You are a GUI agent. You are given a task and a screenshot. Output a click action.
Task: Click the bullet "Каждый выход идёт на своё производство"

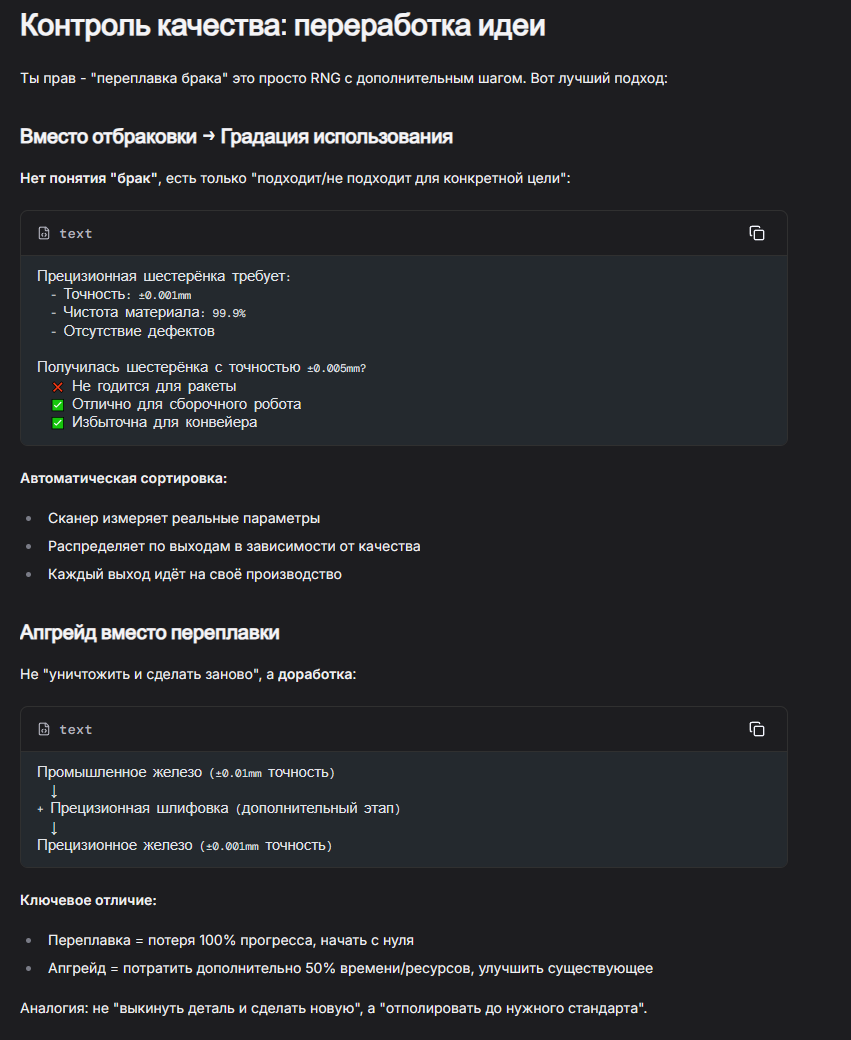(x=195, y=574)
